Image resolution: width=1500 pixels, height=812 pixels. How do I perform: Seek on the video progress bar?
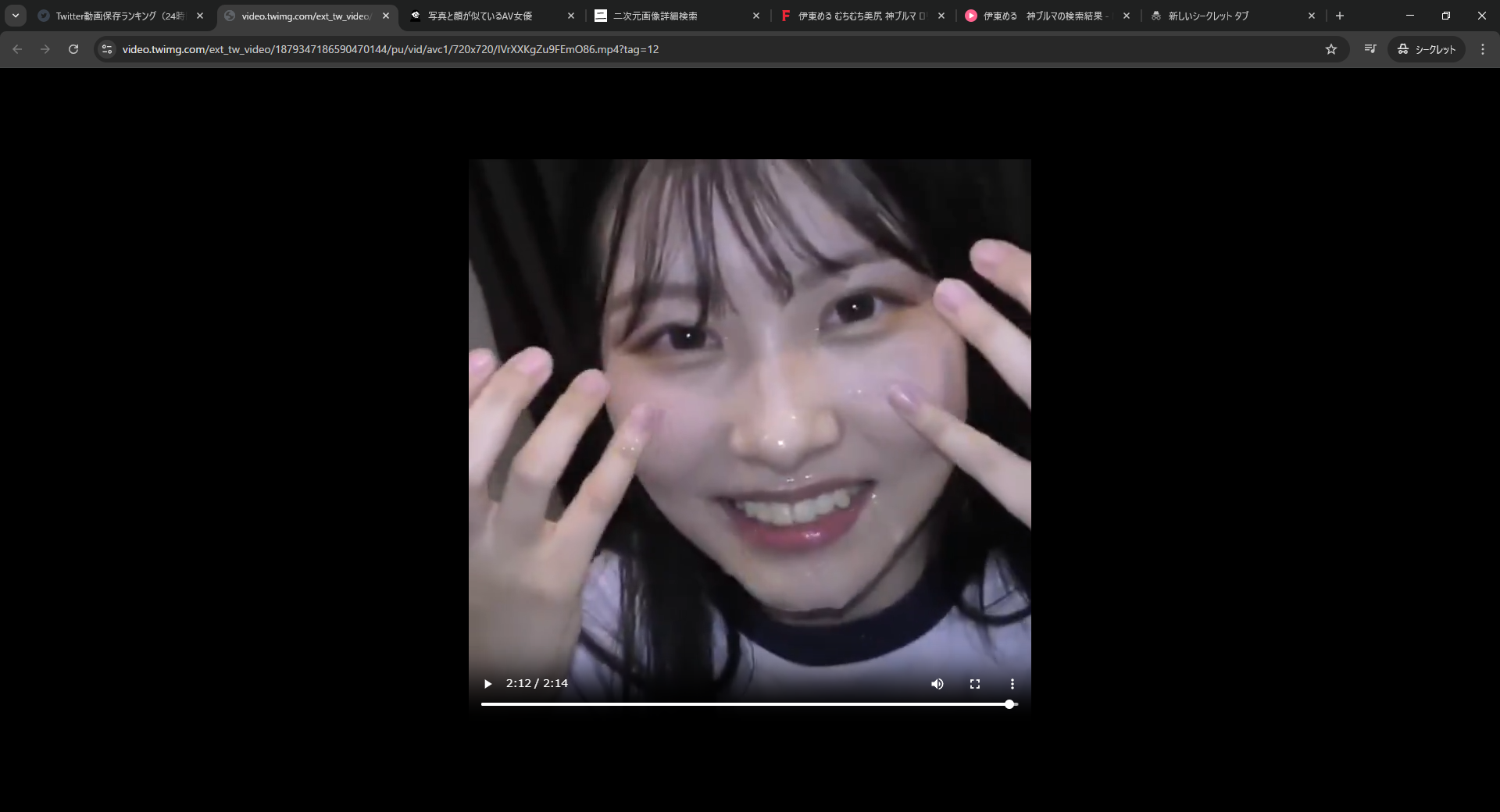click(x=742, y=704)
